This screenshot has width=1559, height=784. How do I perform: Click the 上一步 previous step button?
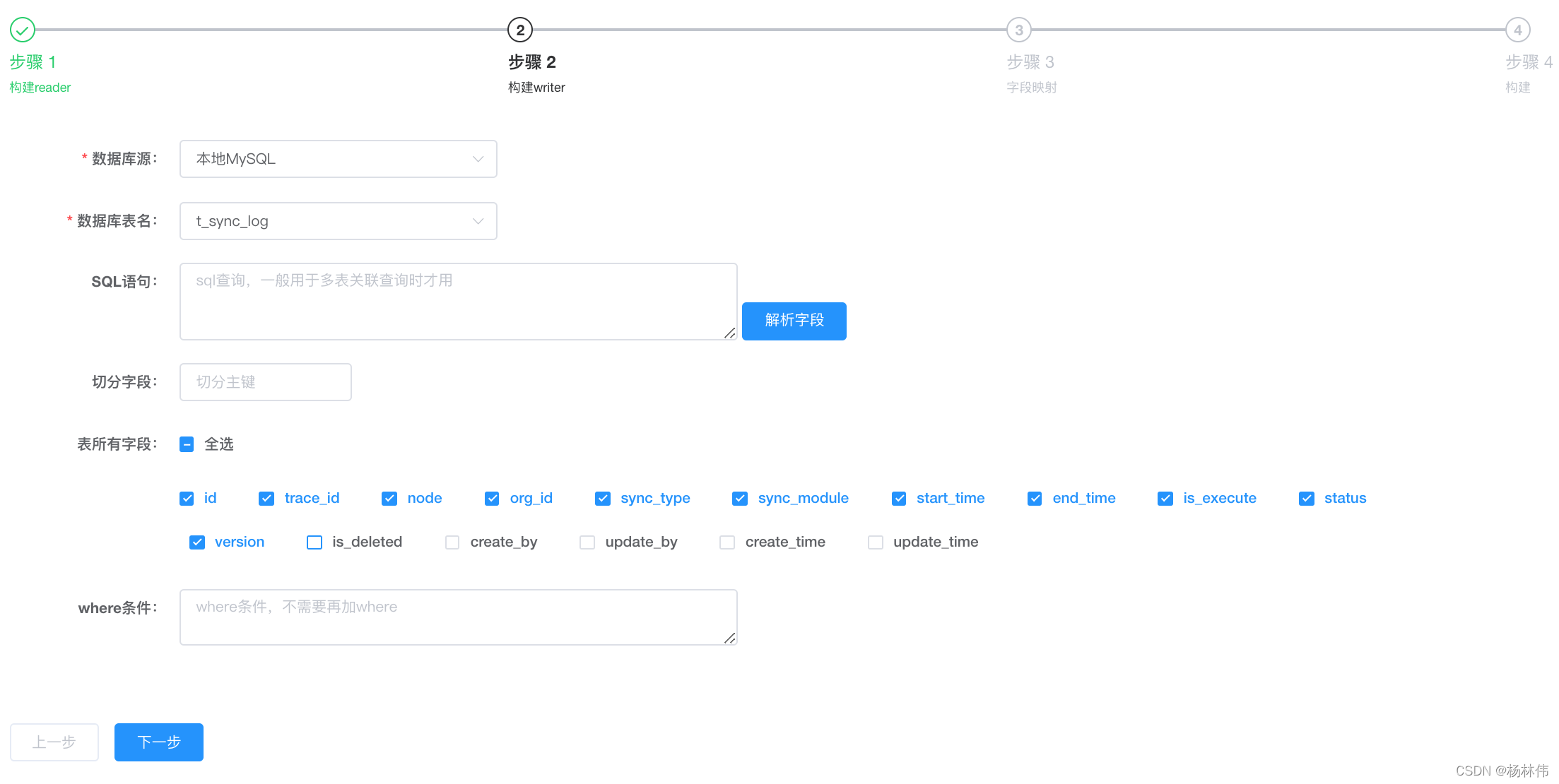(54, 742)
